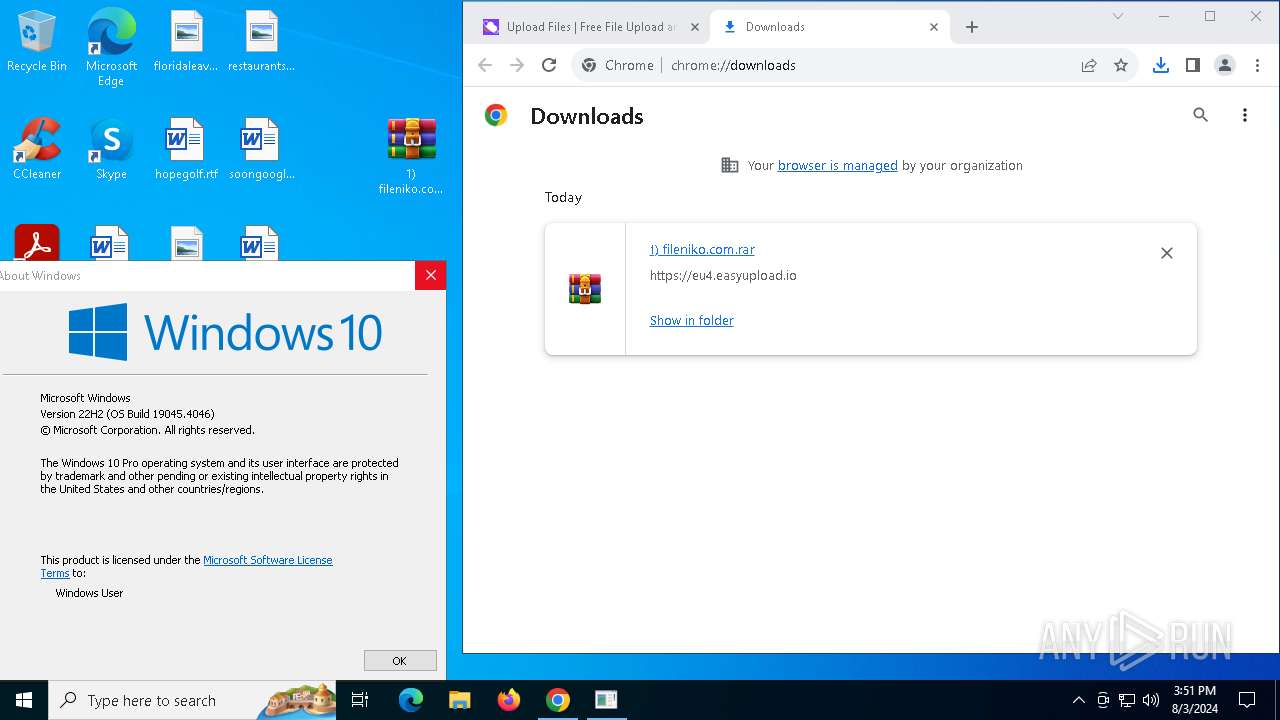Switch to Chrome in taskbar
Viewport: 1280px width, 720px height.
(558, 700)
